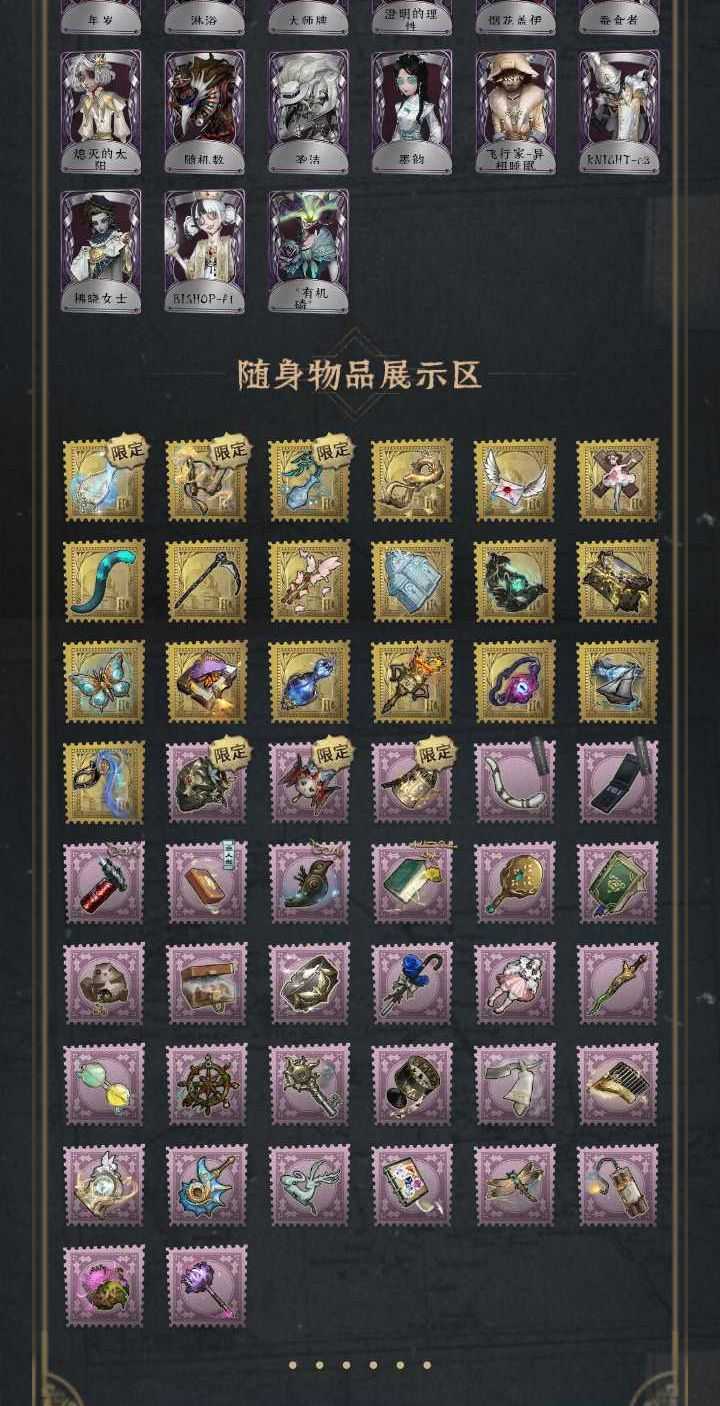The height and width of the screenshot is (1406, 720).
Task: Choose the blue butterfly accessory stamp
Action: (x=104, y=682)
